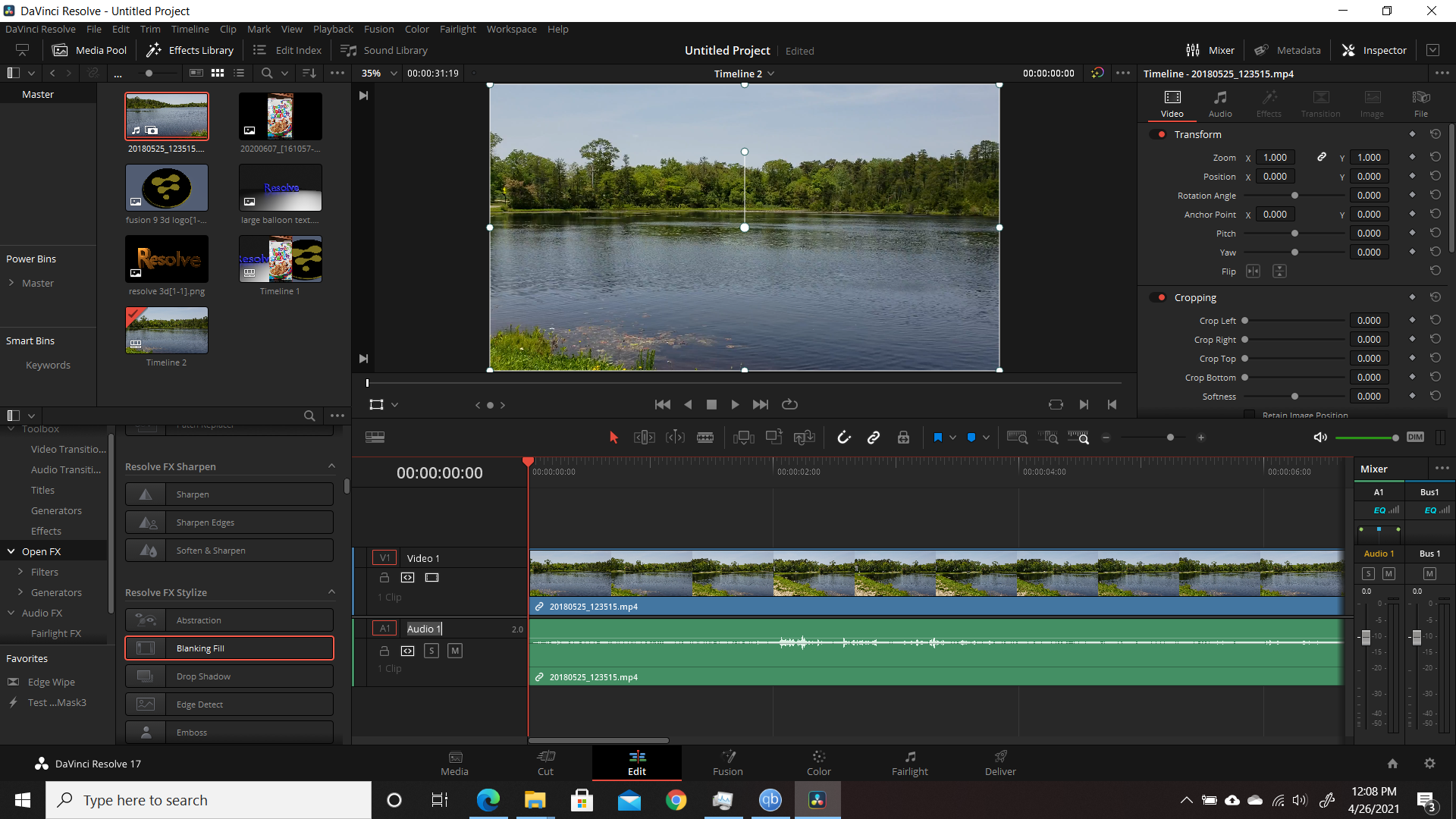Flip clip vertically in Inspector

(x=1279, y=271)
